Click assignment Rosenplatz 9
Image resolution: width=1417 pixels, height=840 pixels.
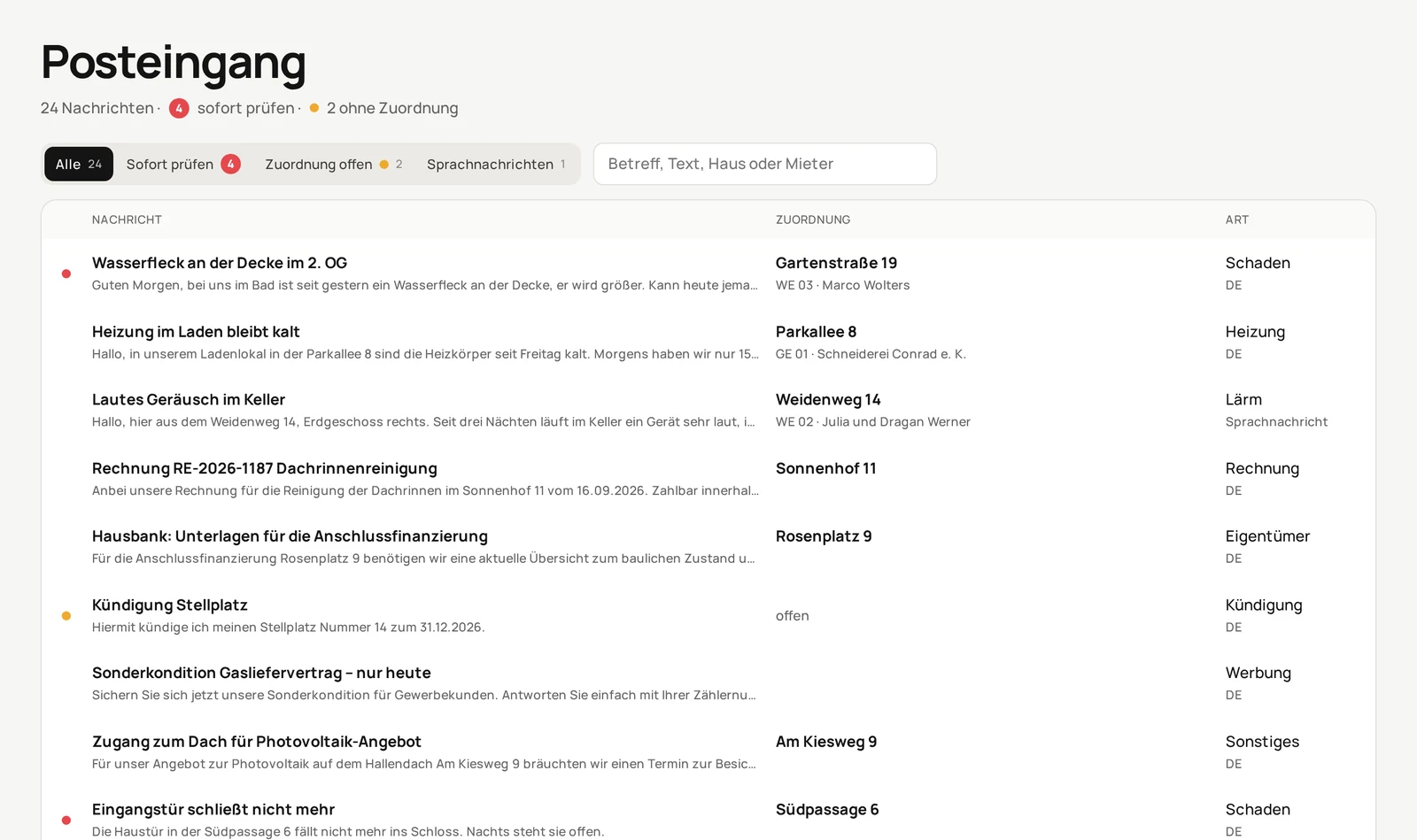(824, 536)
